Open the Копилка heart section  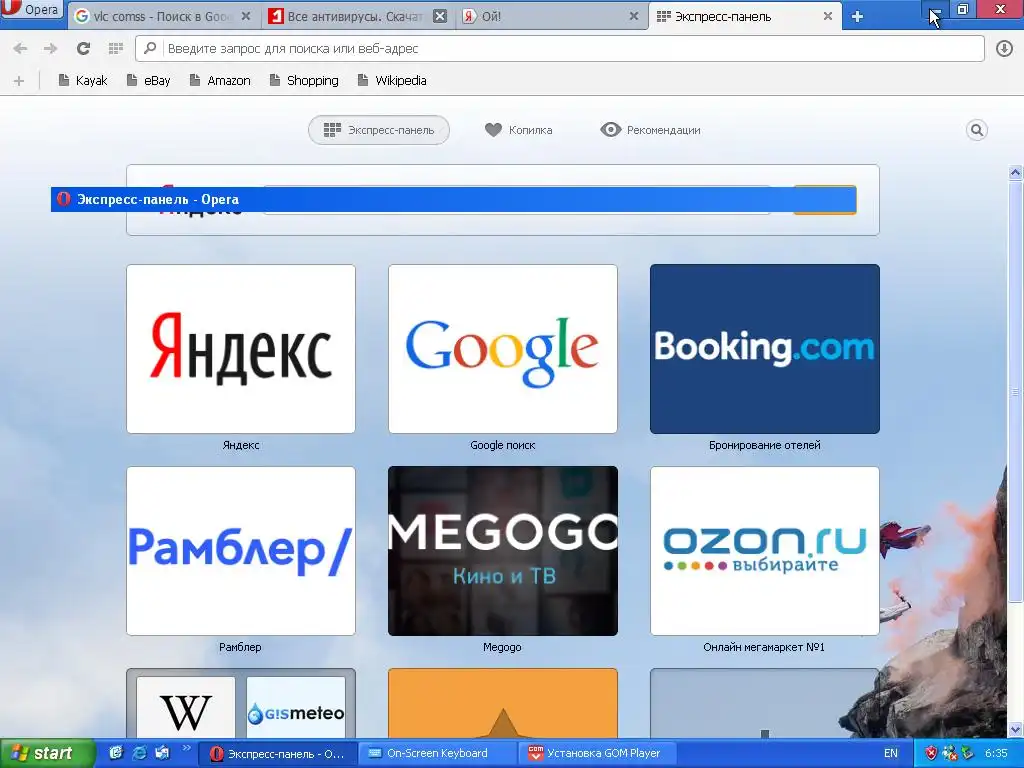[x=519, y=130]
